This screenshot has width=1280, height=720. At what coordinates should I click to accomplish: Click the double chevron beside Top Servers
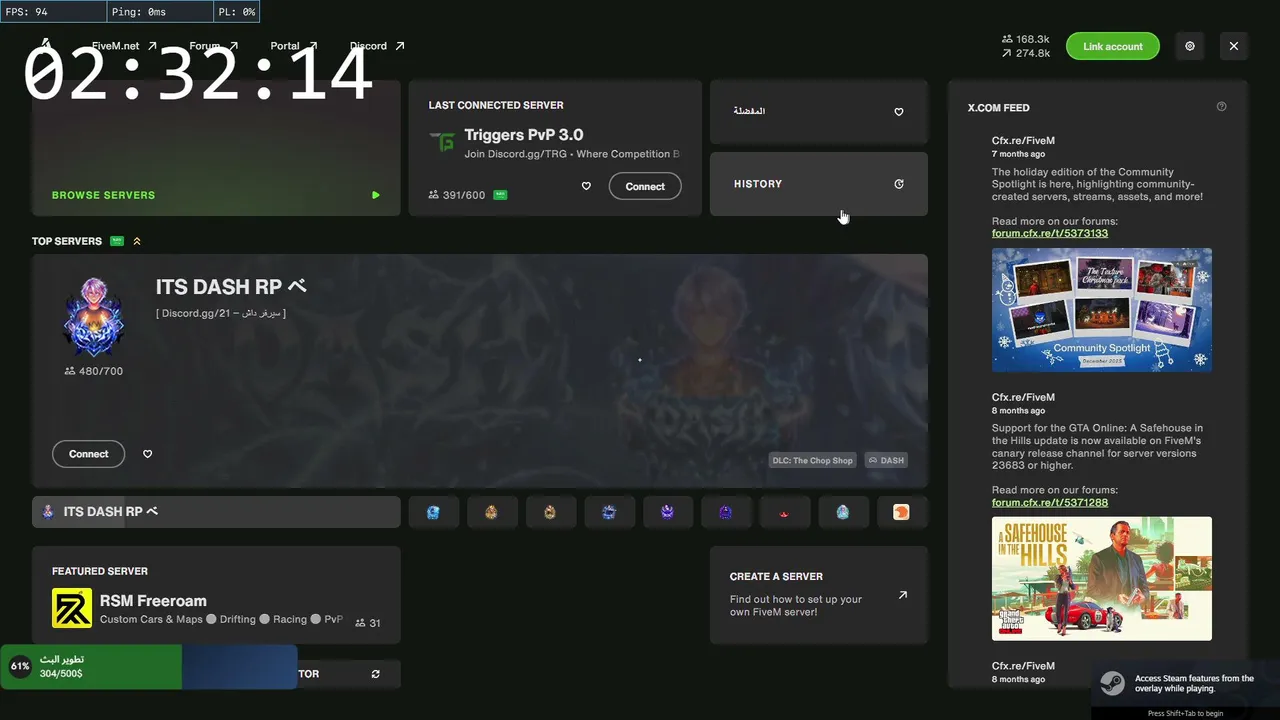click(x=137, y=241)
